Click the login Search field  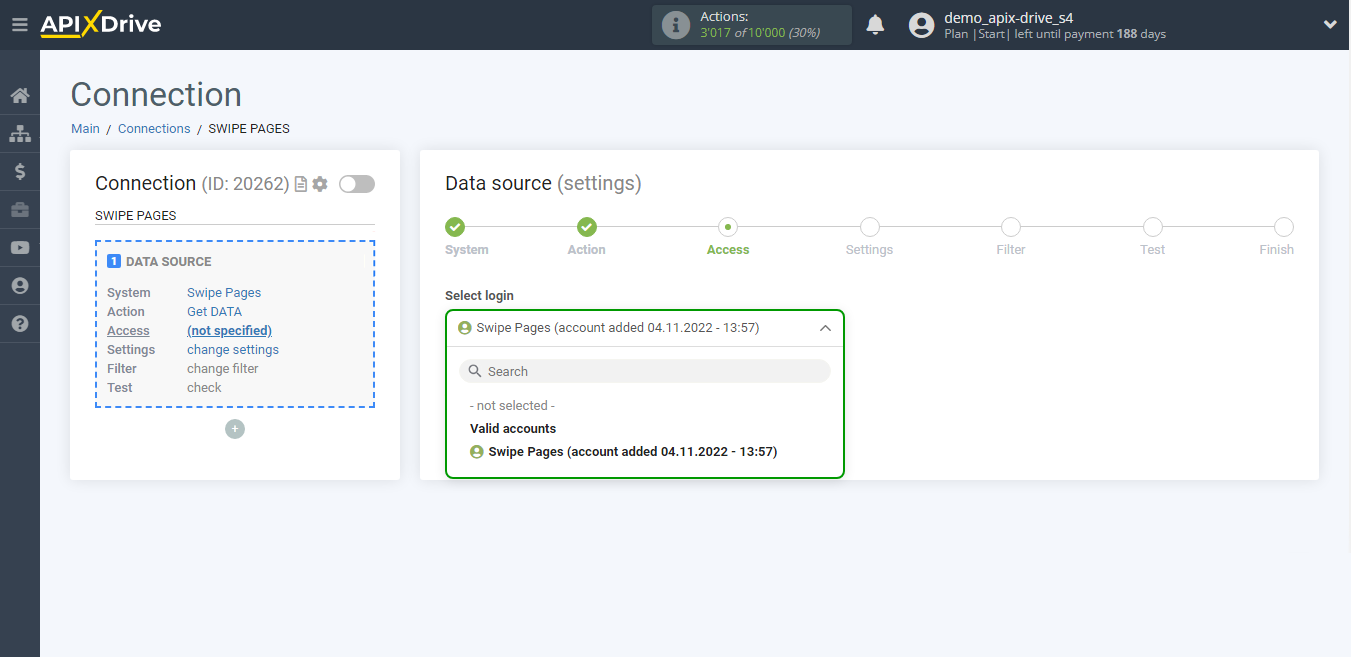645,371
